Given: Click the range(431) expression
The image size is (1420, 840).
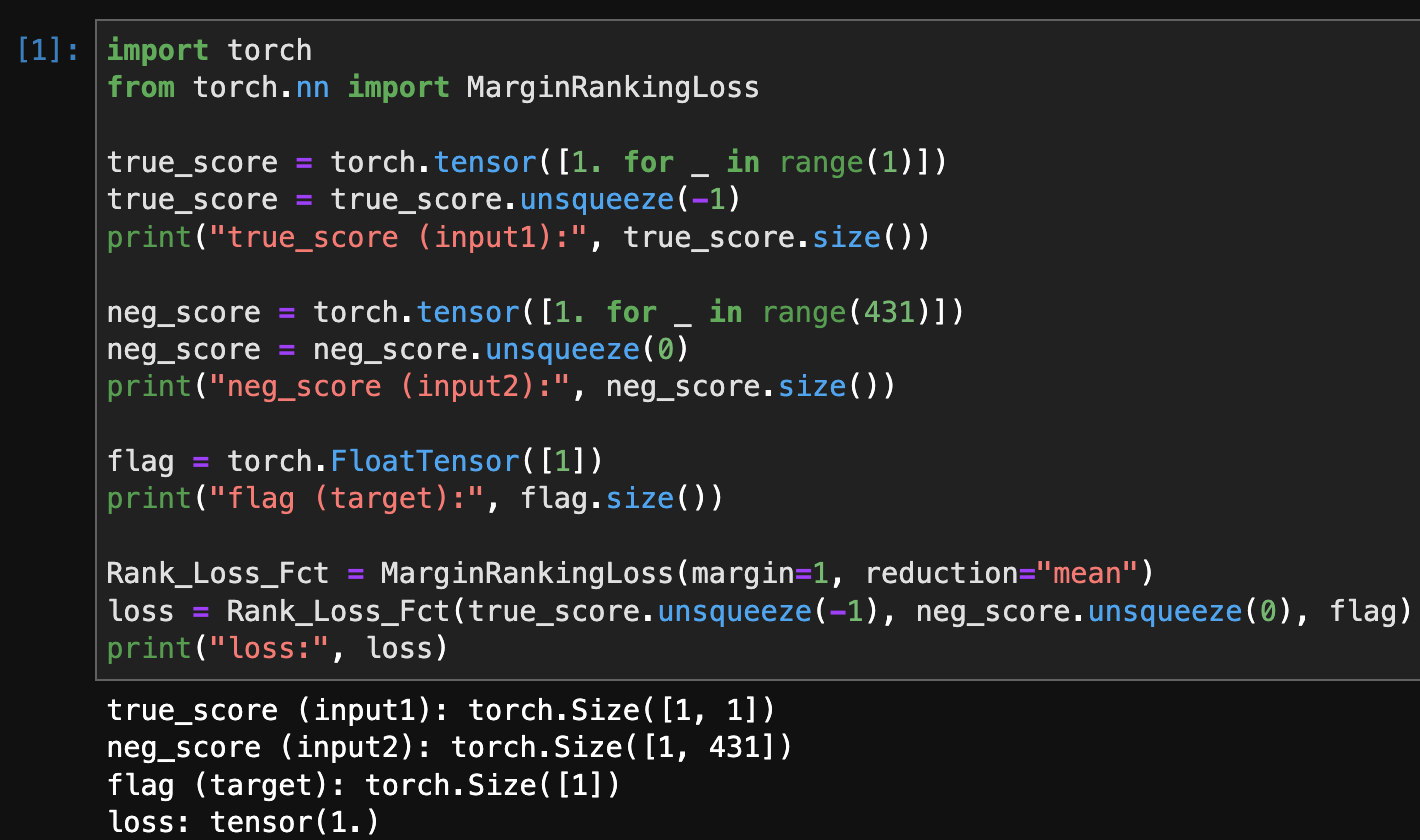Looking at the screenshot, I should coord(845,311).
